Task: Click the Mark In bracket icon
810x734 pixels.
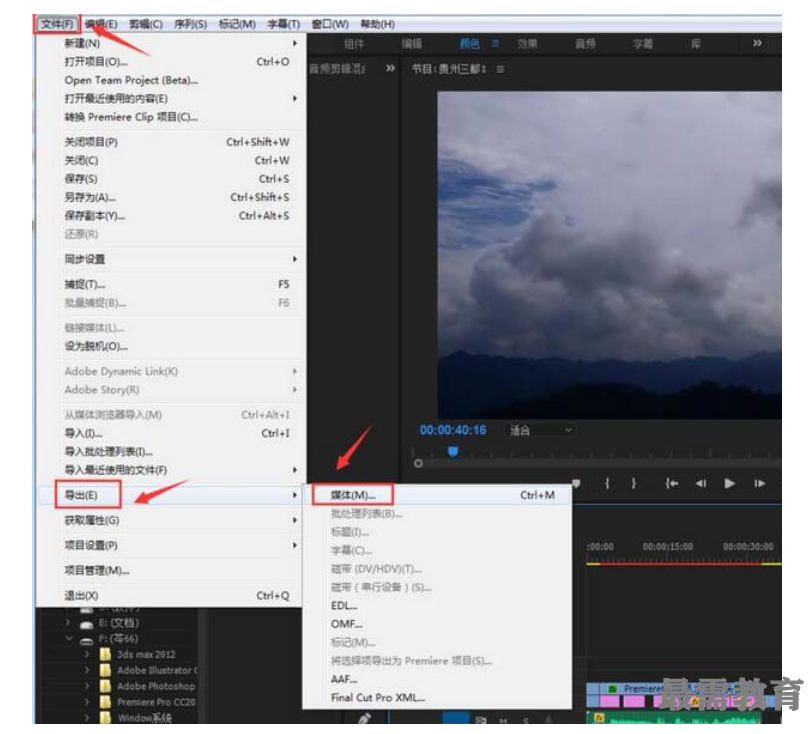Action: pos(606,484)
